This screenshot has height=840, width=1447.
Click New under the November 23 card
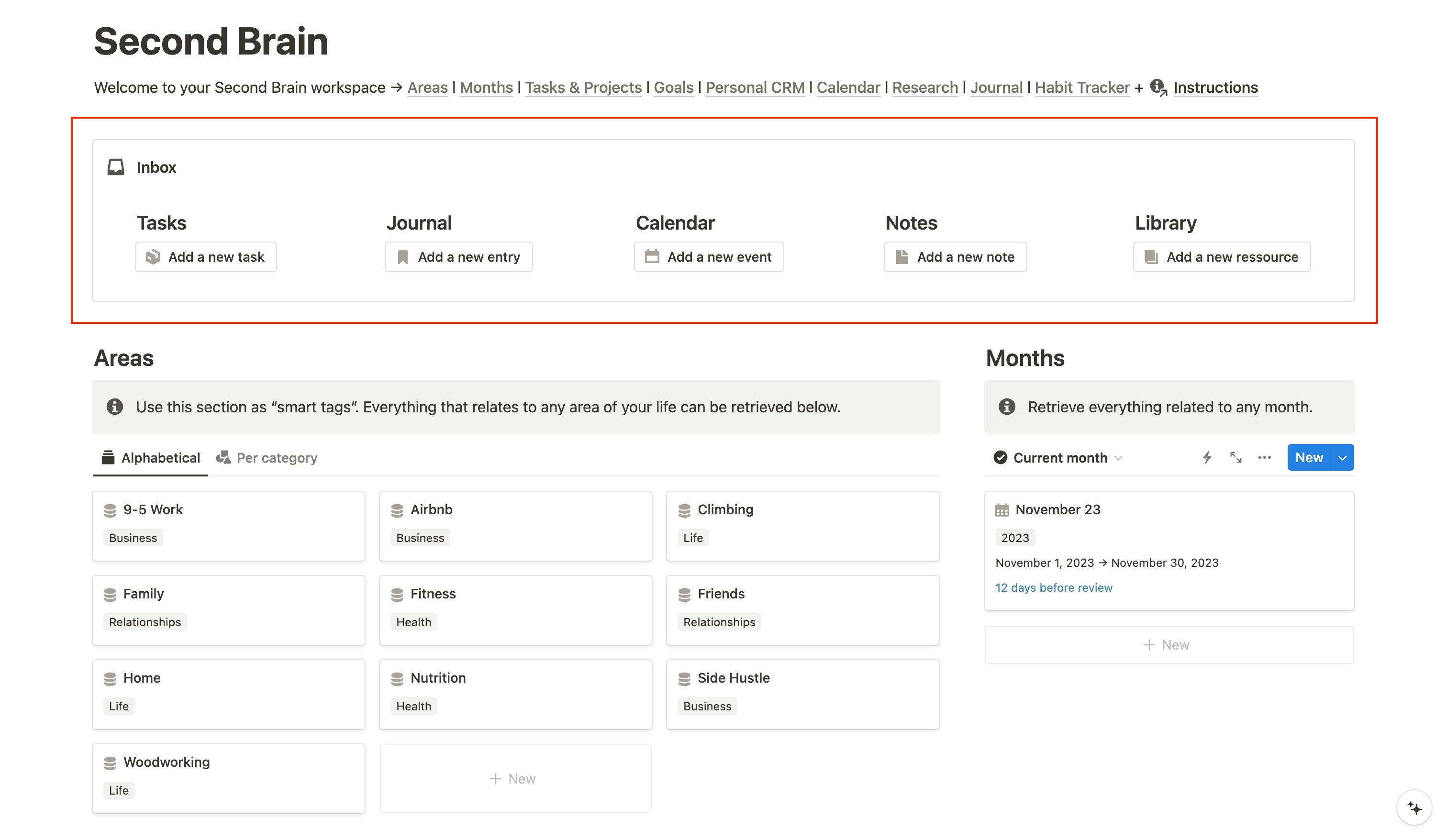click(1169, 644)
